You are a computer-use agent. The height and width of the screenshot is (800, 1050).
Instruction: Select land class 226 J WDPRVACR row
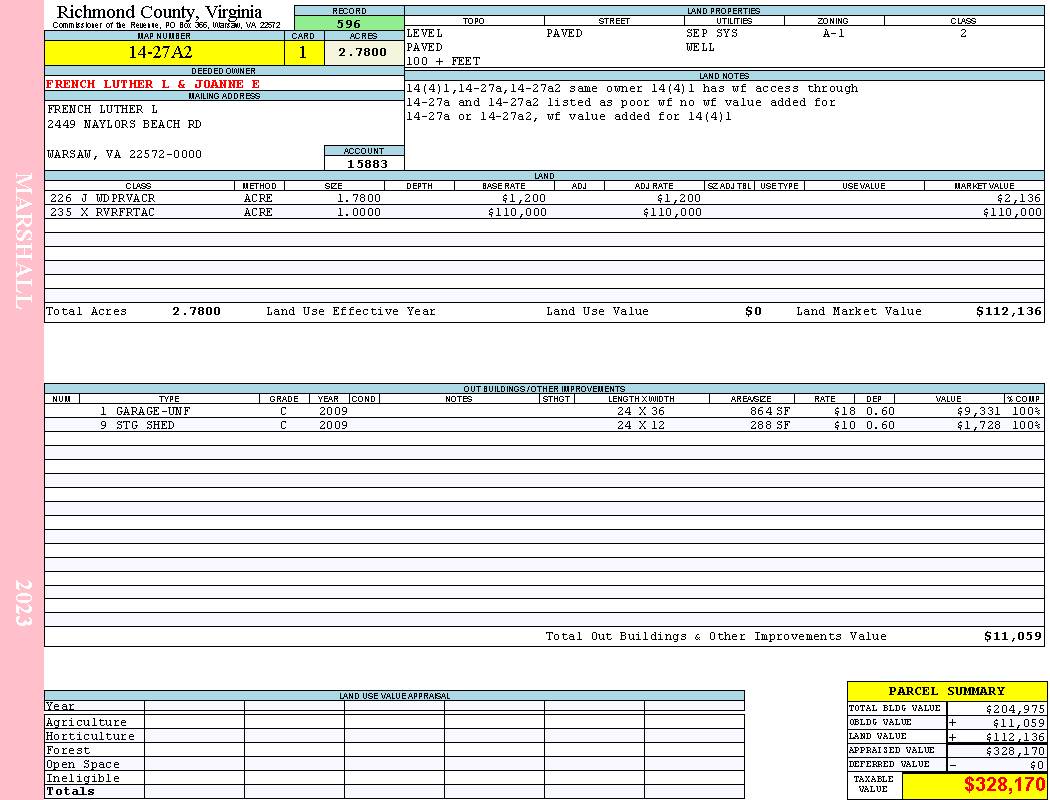tap(544, 198)
